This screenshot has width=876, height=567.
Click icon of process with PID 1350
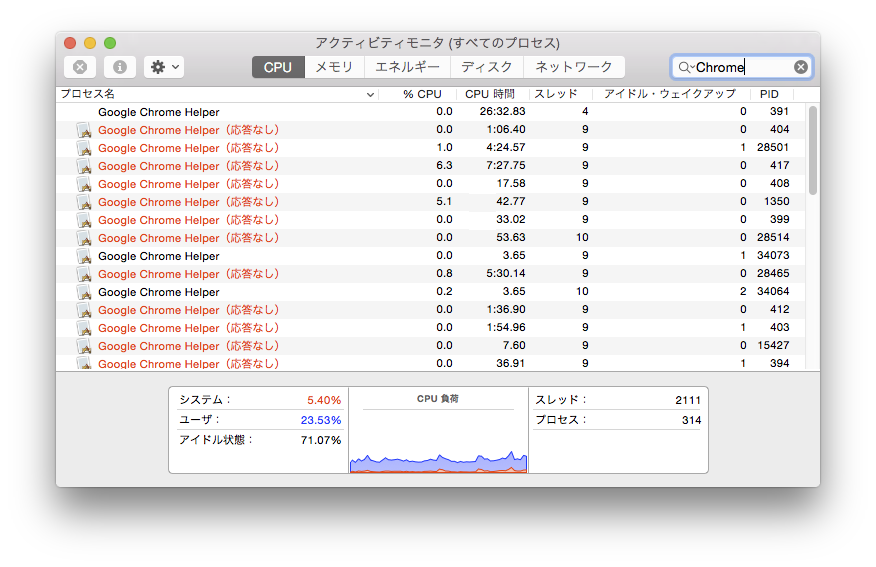[x=84, y=202]
